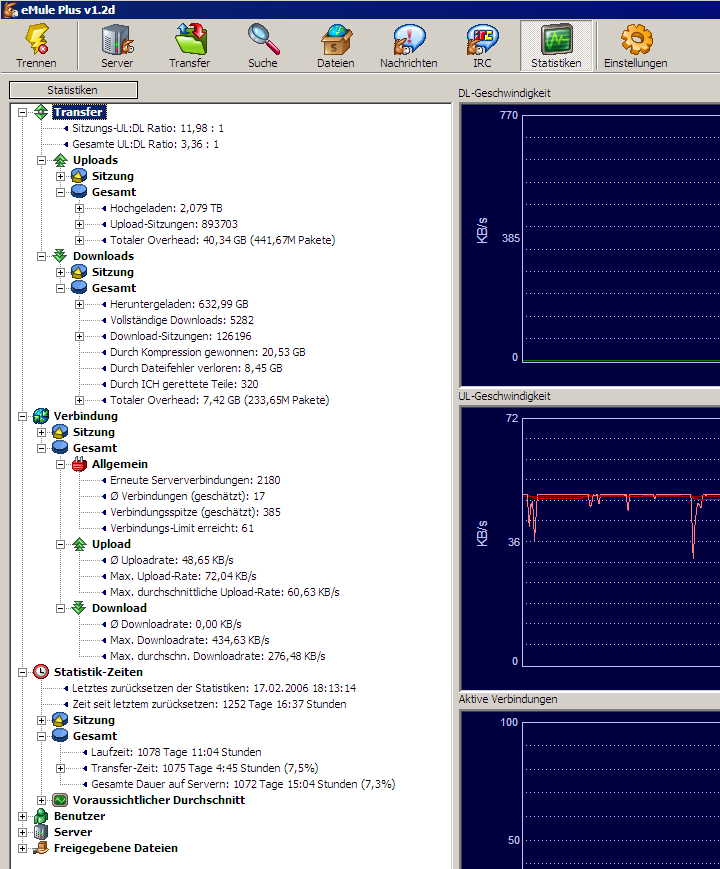Select Durch Dateifehler verloren: 8,45 GB

(196, 369)
